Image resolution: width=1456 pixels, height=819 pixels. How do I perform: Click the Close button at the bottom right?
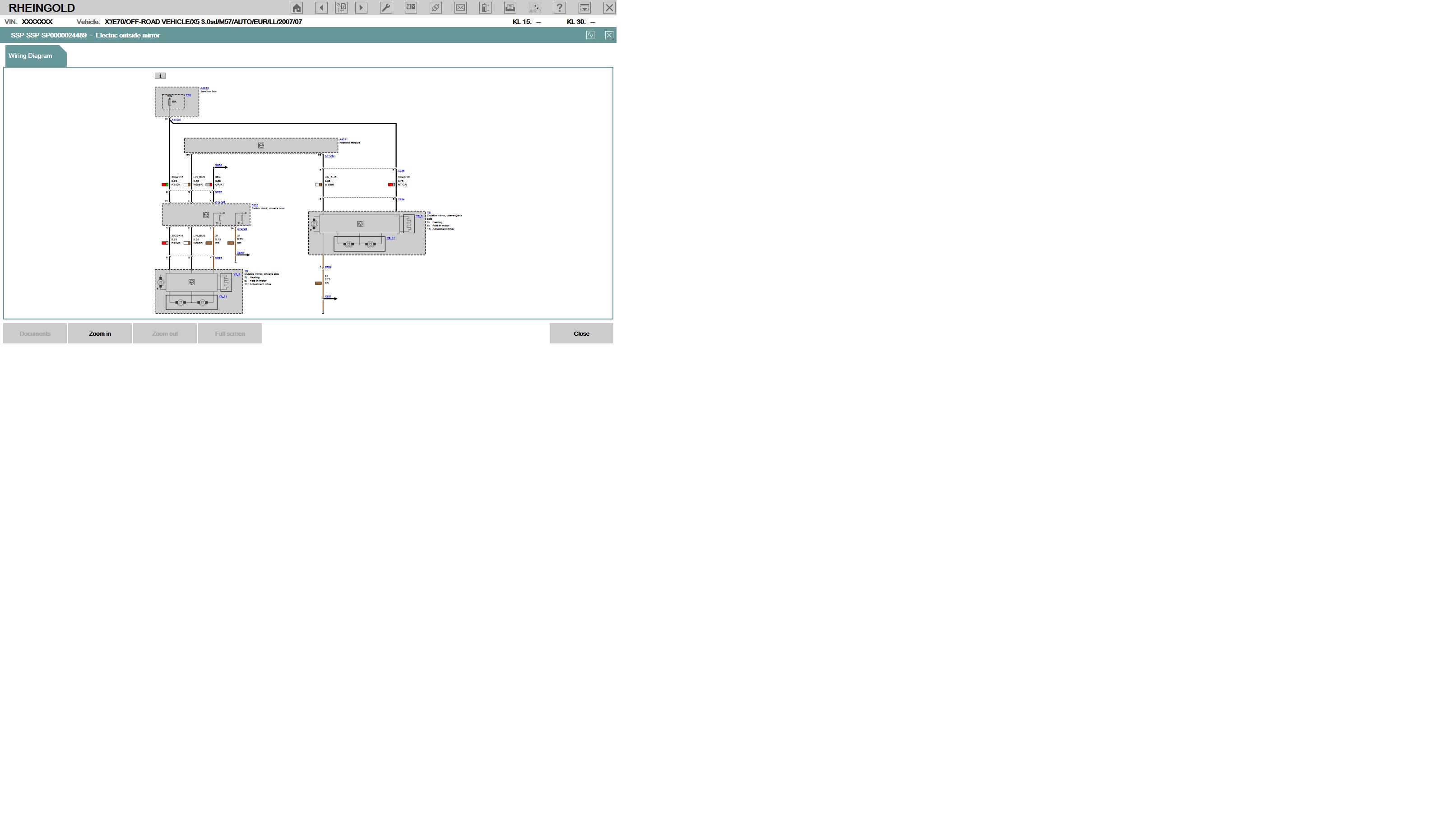(582, 333)
